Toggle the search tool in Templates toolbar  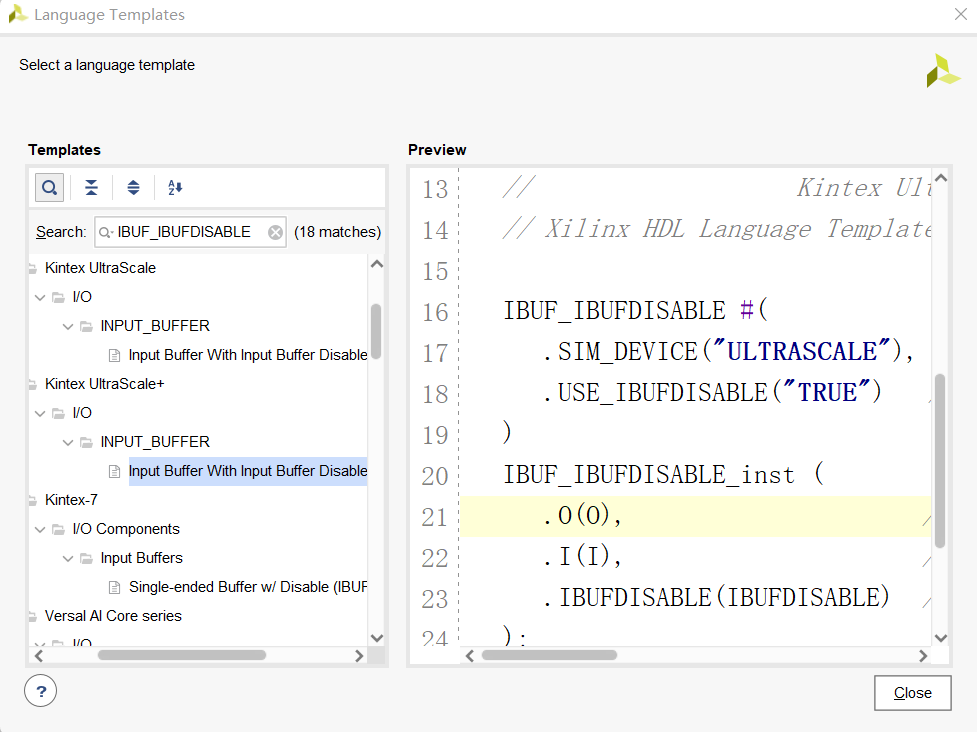click(x=49, y=188)
